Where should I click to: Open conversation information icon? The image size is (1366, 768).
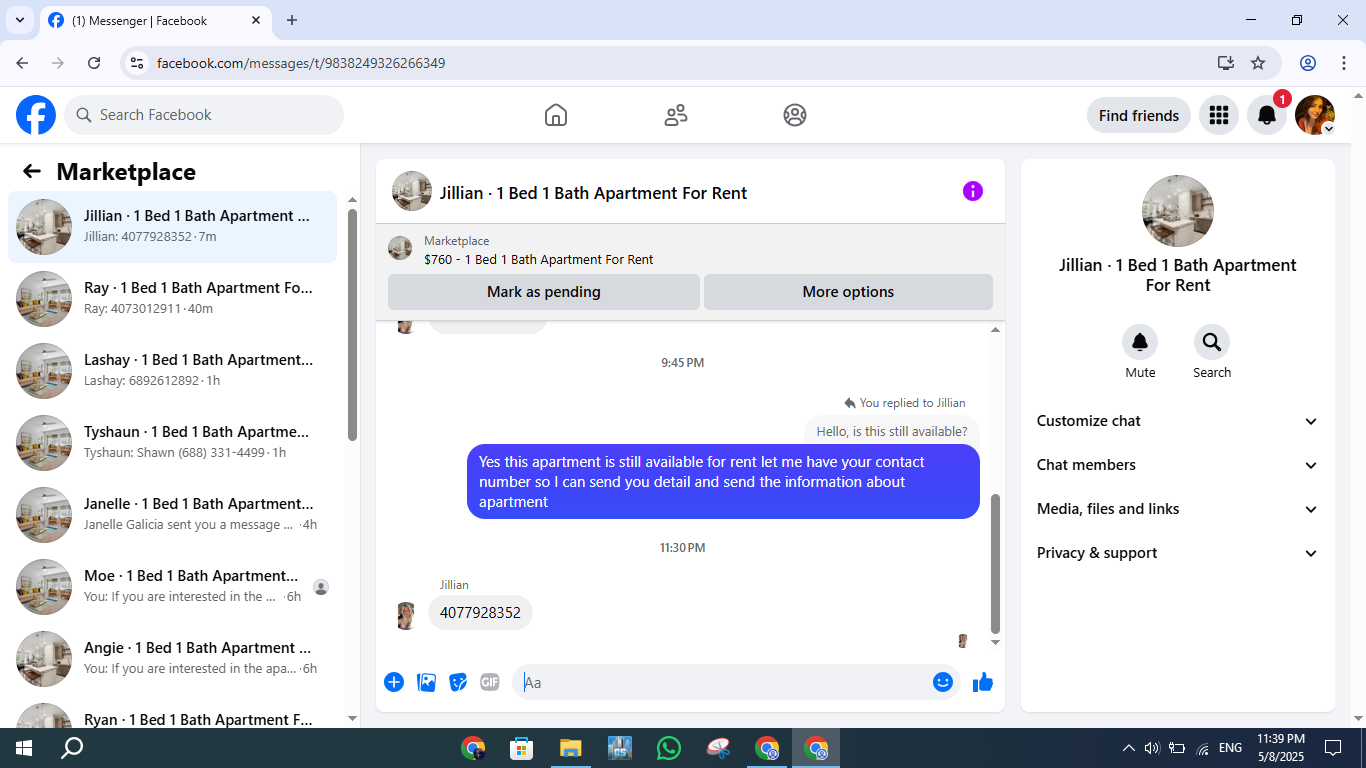973,191
